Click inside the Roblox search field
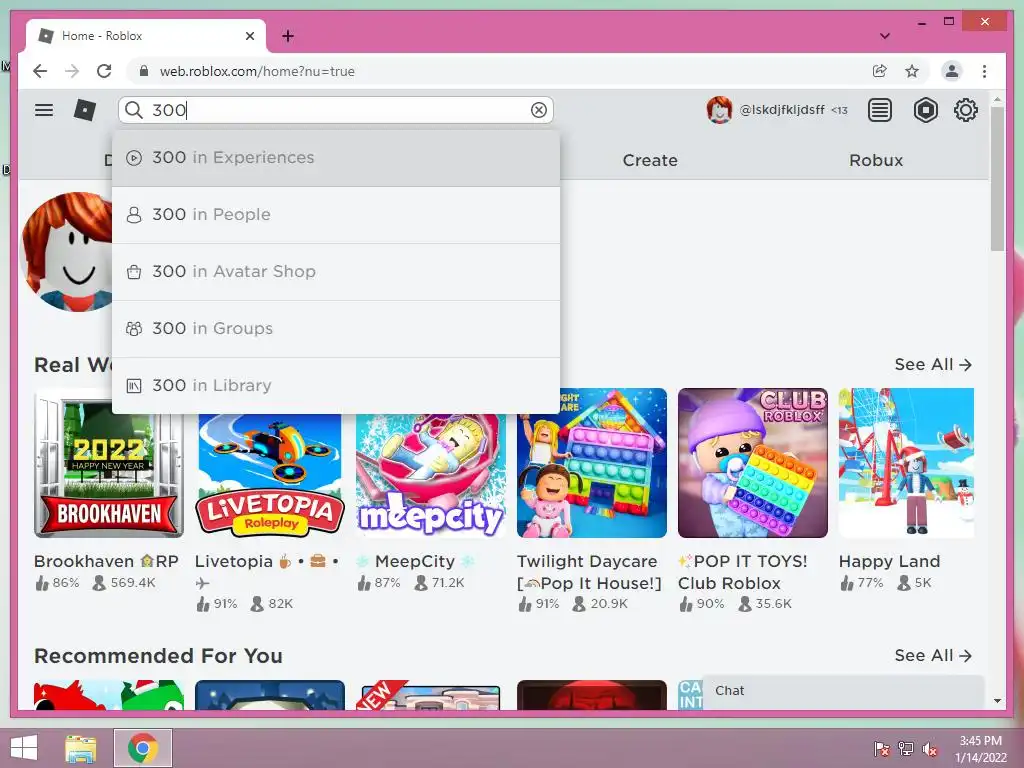The height and width of the screenshot is (768, 1024). (x=336, y=110)
